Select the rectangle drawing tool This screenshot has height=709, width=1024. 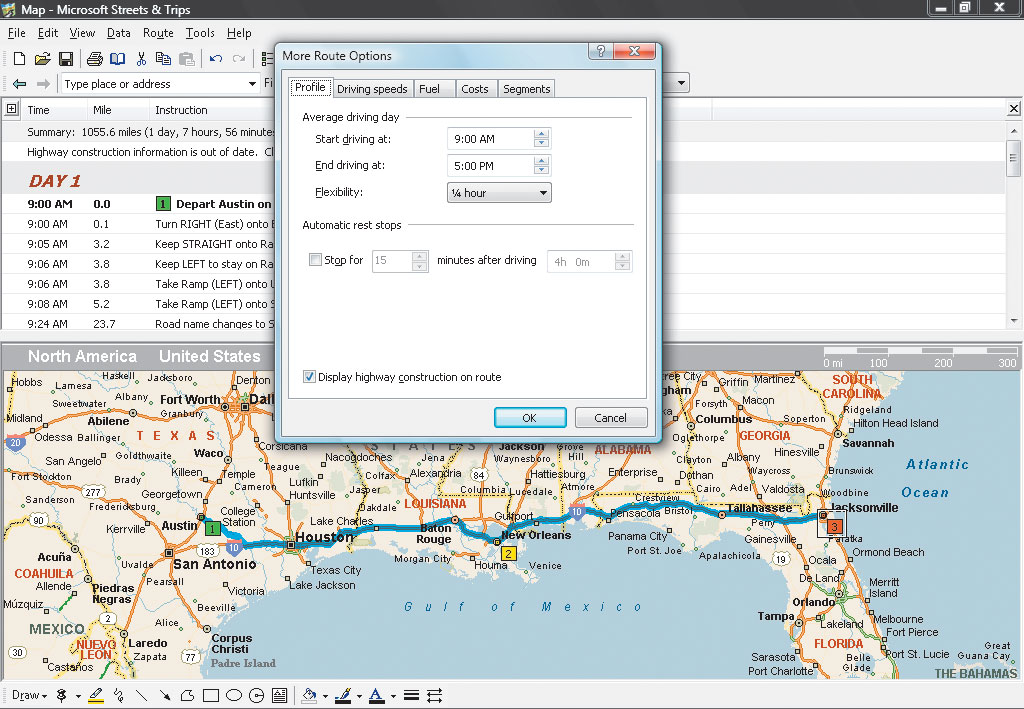coord(211,695)
